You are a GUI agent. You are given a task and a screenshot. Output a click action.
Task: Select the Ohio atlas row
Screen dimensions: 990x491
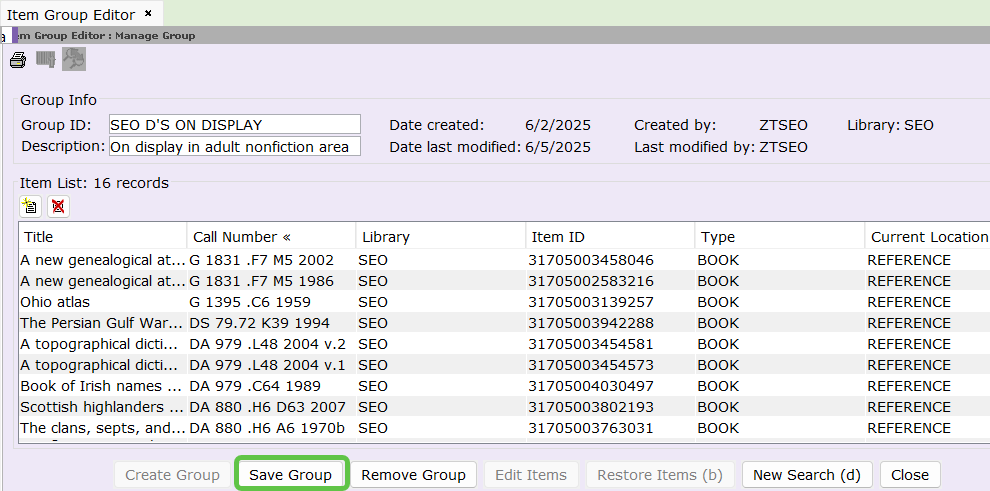point(504,302)
